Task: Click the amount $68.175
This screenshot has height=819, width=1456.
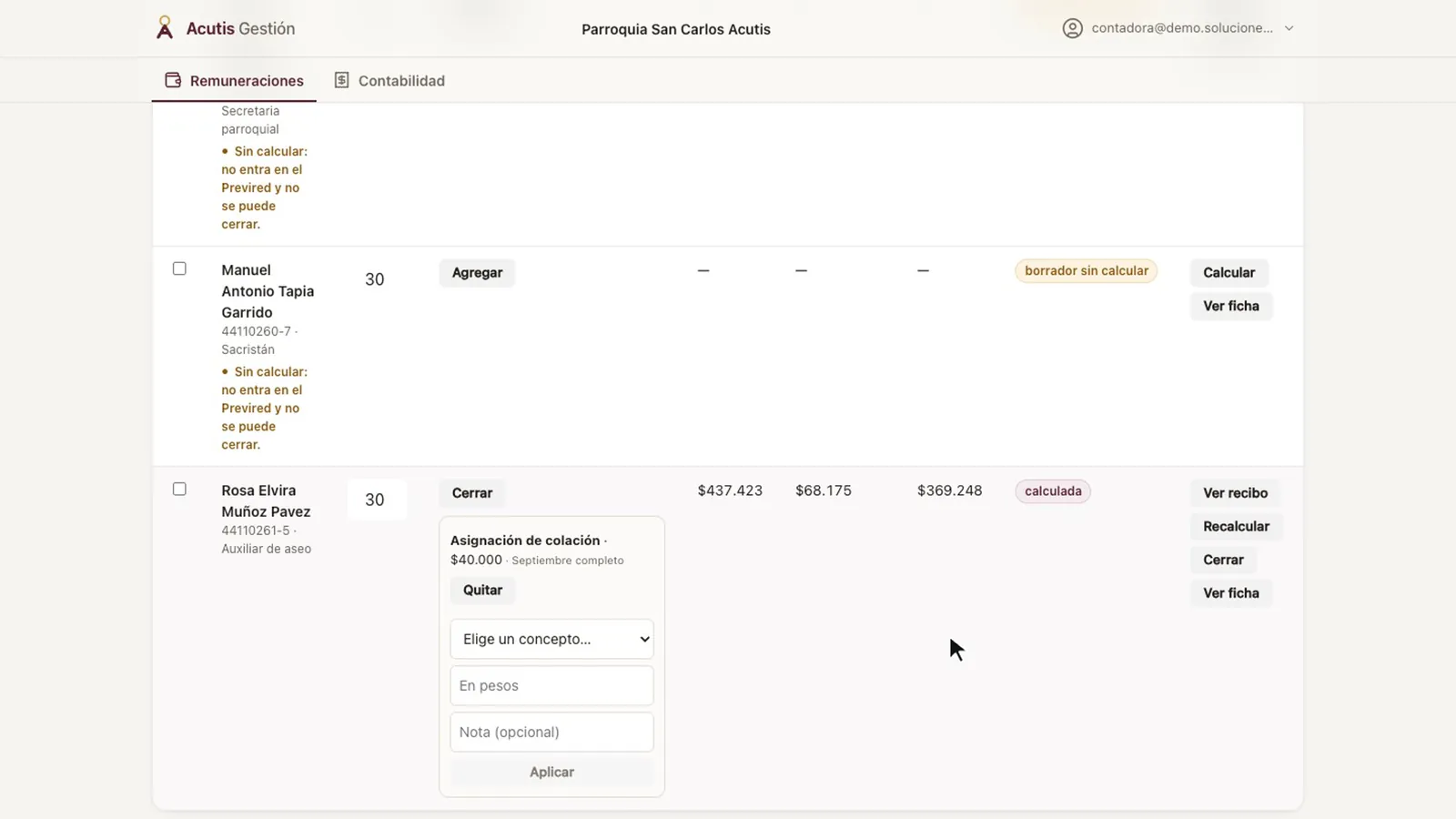Action: tap(824, 490)
